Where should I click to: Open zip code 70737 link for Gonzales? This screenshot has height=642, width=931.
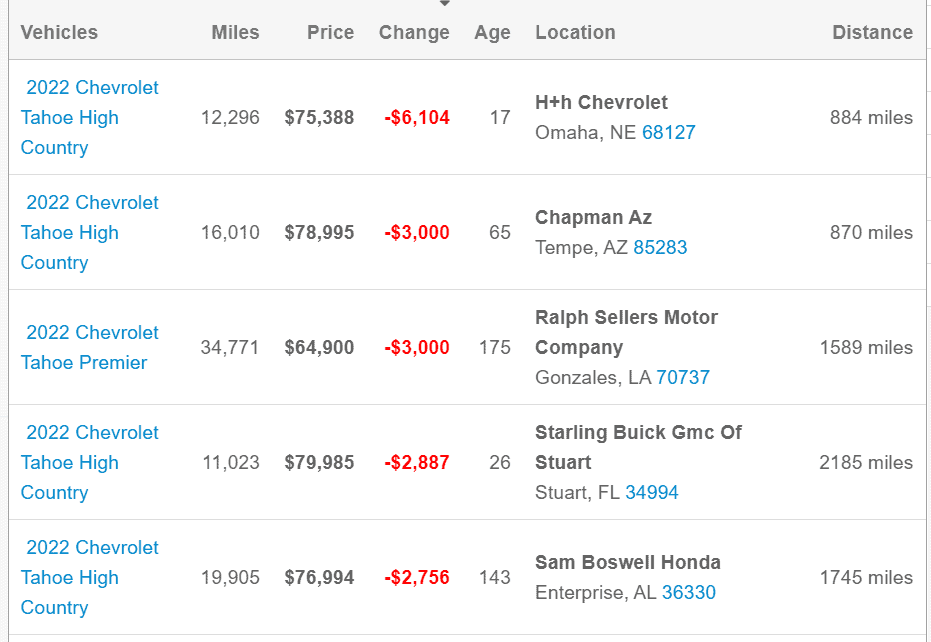click(x=683, y=378)
